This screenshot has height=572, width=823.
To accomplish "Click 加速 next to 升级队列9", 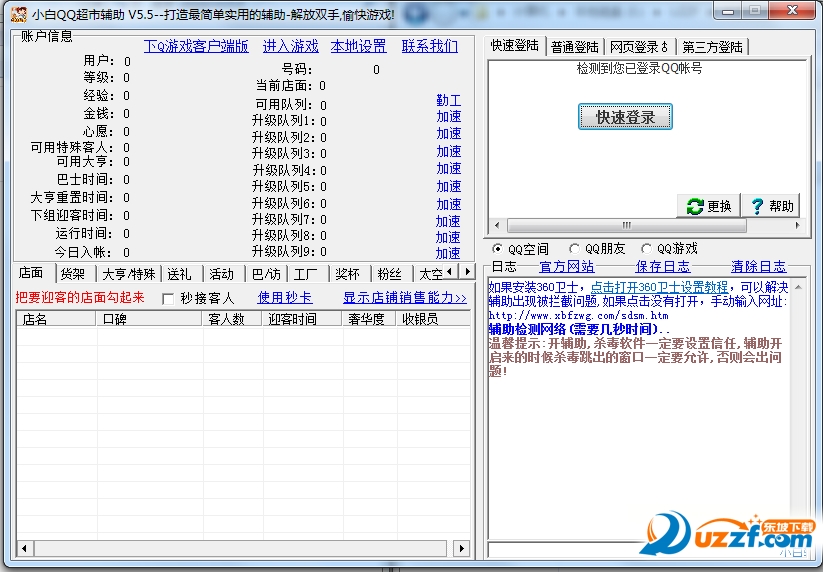I will pyautogui.click(x=448, y=253).
